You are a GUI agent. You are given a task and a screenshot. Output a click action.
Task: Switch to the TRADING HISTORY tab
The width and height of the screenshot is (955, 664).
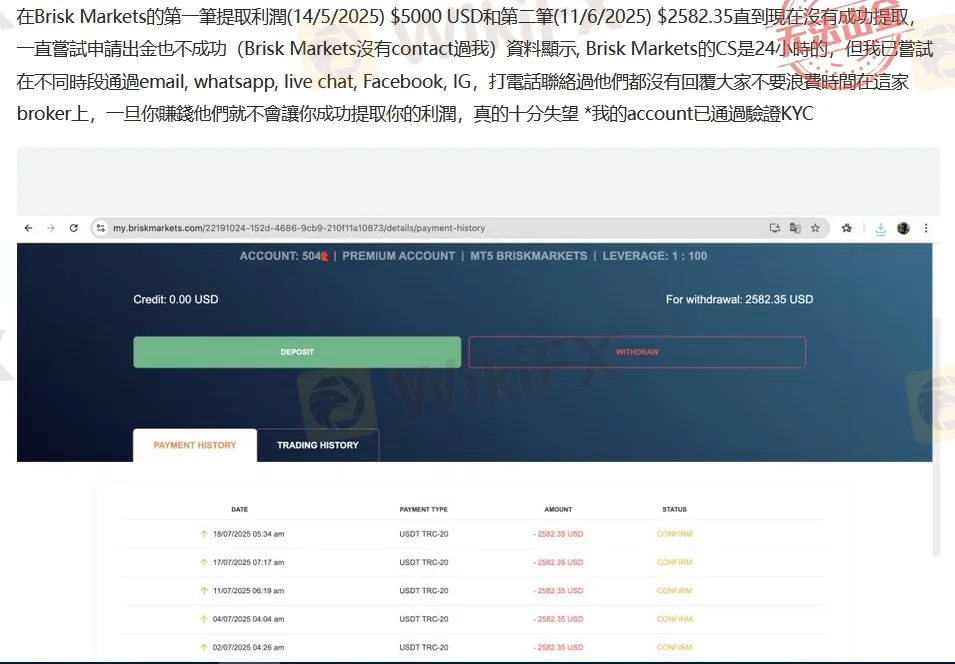(318, 445)
